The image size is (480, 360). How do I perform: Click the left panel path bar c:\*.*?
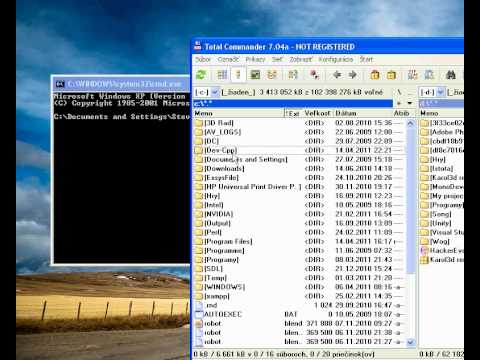293,104
